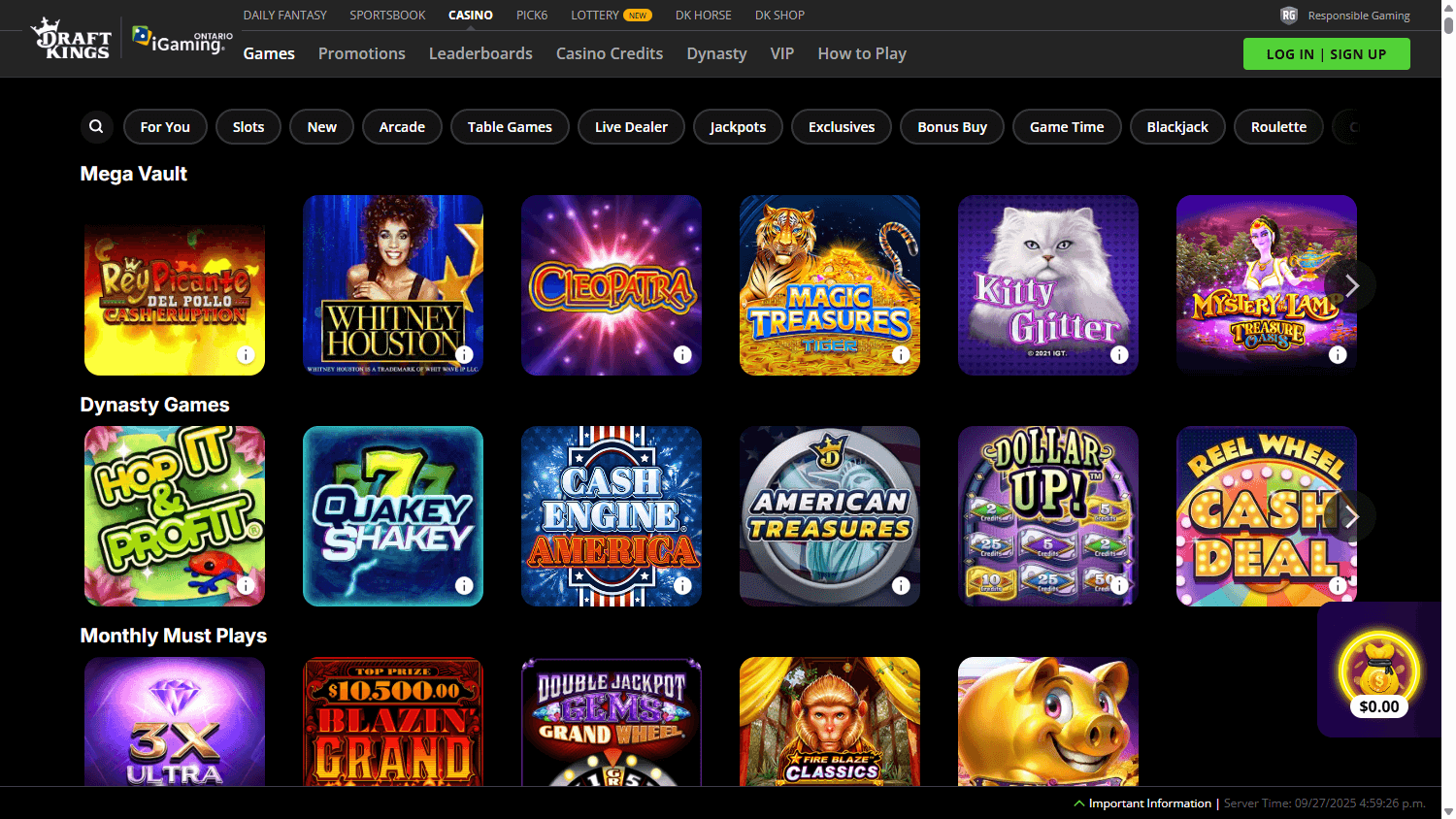Select the Slots filter pill
The image size is (1456, 819).
[x=248, y=126]
